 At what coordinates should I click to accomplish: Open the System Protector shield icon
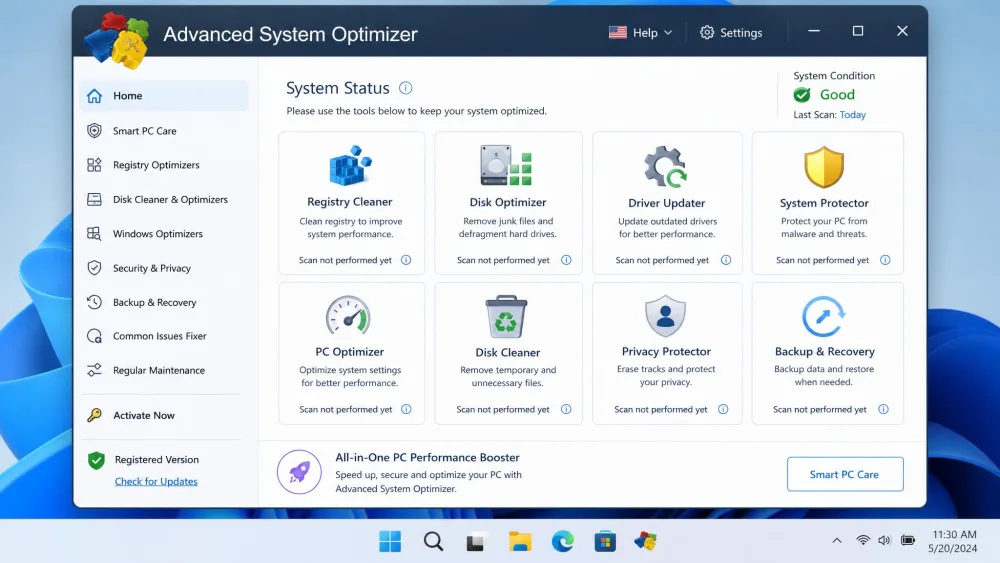[x=824, y=167]
